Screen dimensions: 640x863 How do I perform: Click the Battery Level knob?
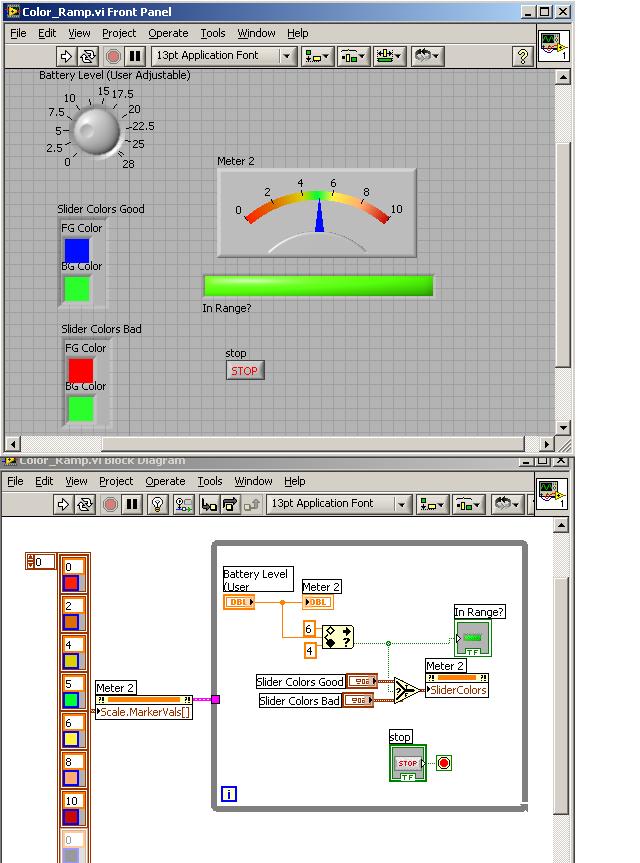point(97,129)
